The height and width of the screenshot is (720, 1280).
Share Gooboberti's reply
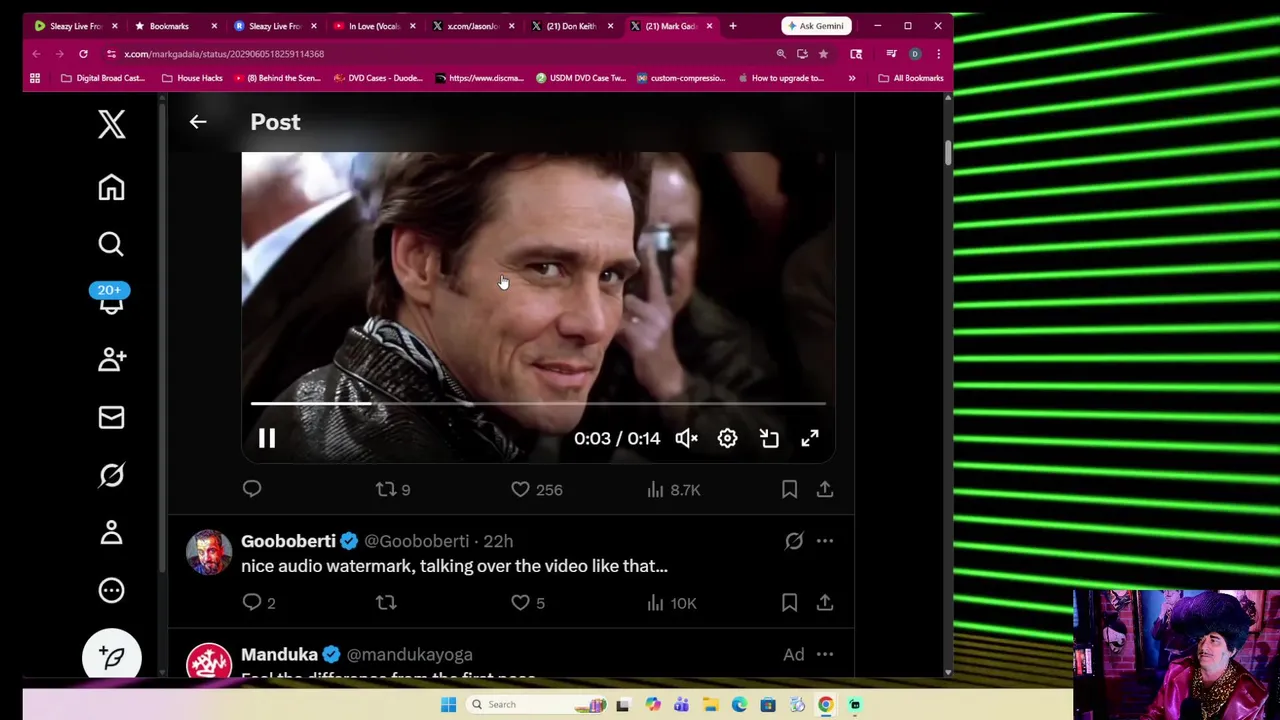tap(825, 603)
